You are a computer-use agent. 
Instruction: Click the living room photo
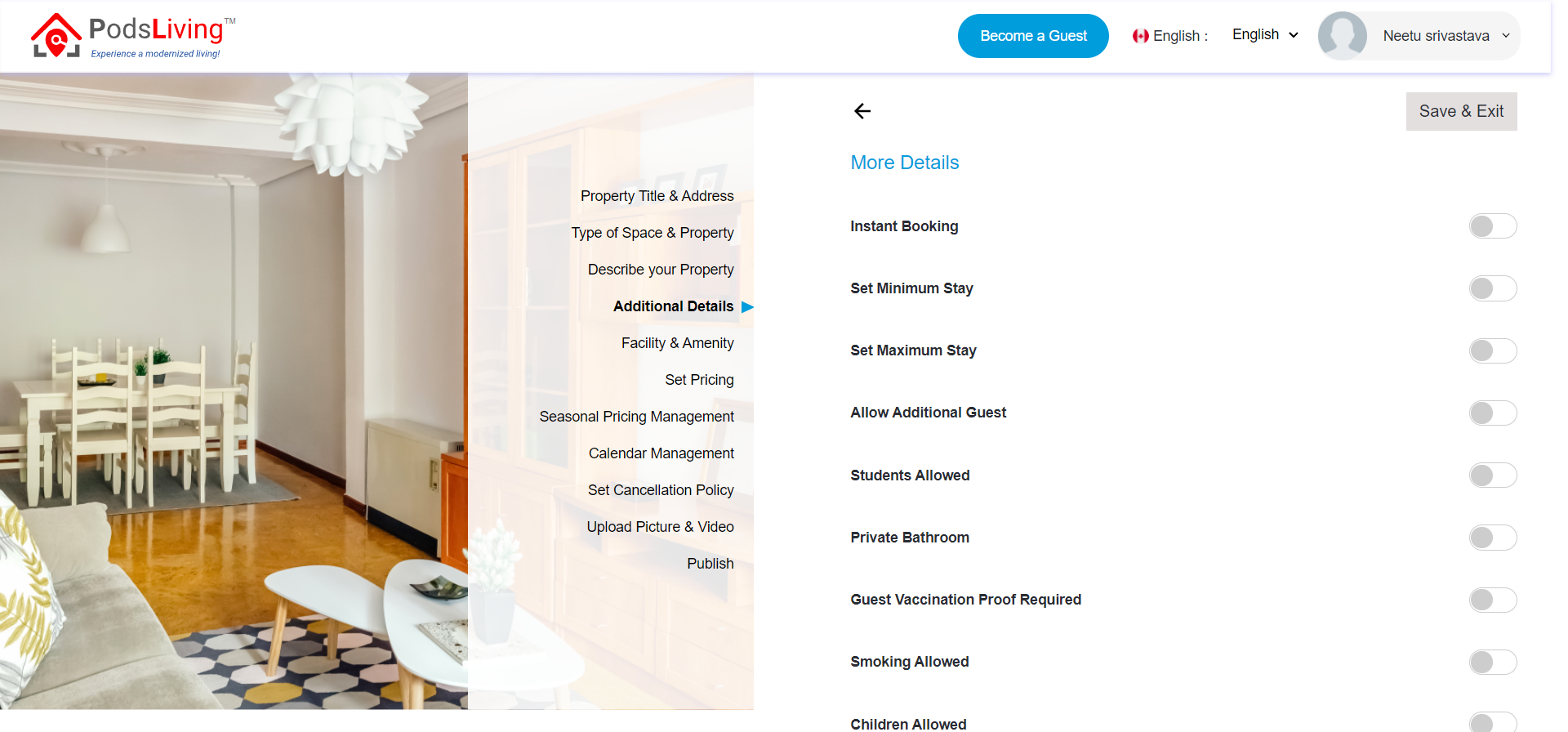click(x=234, y=392)
